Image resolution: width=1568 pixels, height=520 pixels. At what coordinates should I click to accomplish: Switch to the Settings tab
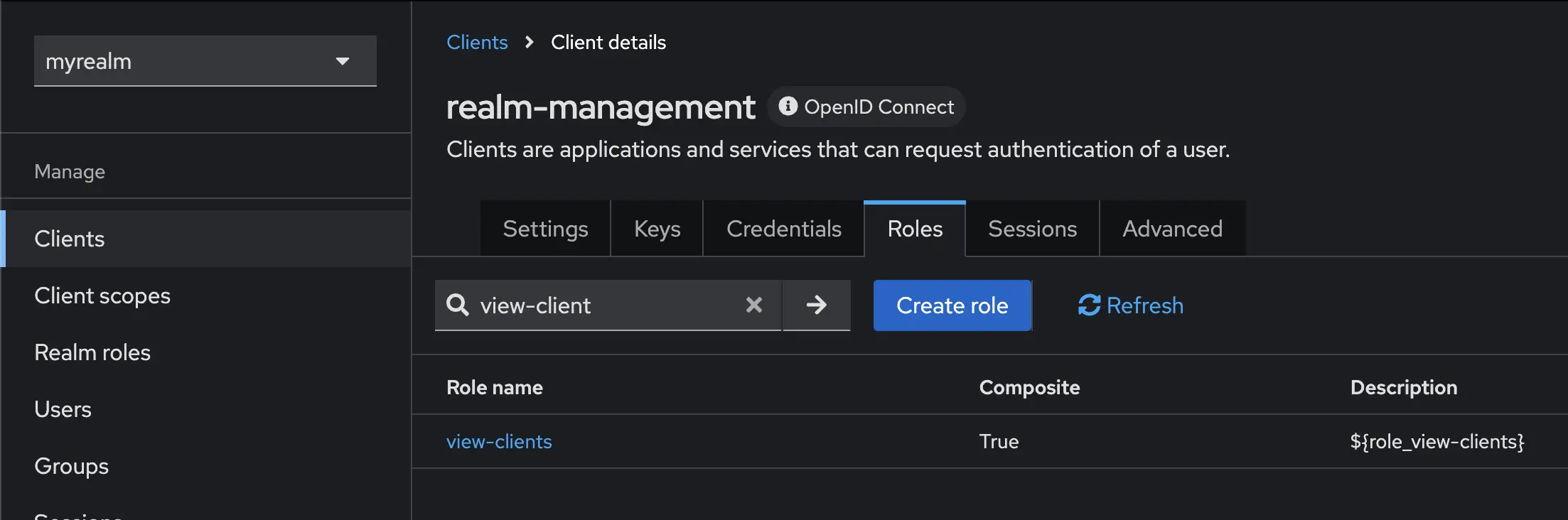click(545, 229)
